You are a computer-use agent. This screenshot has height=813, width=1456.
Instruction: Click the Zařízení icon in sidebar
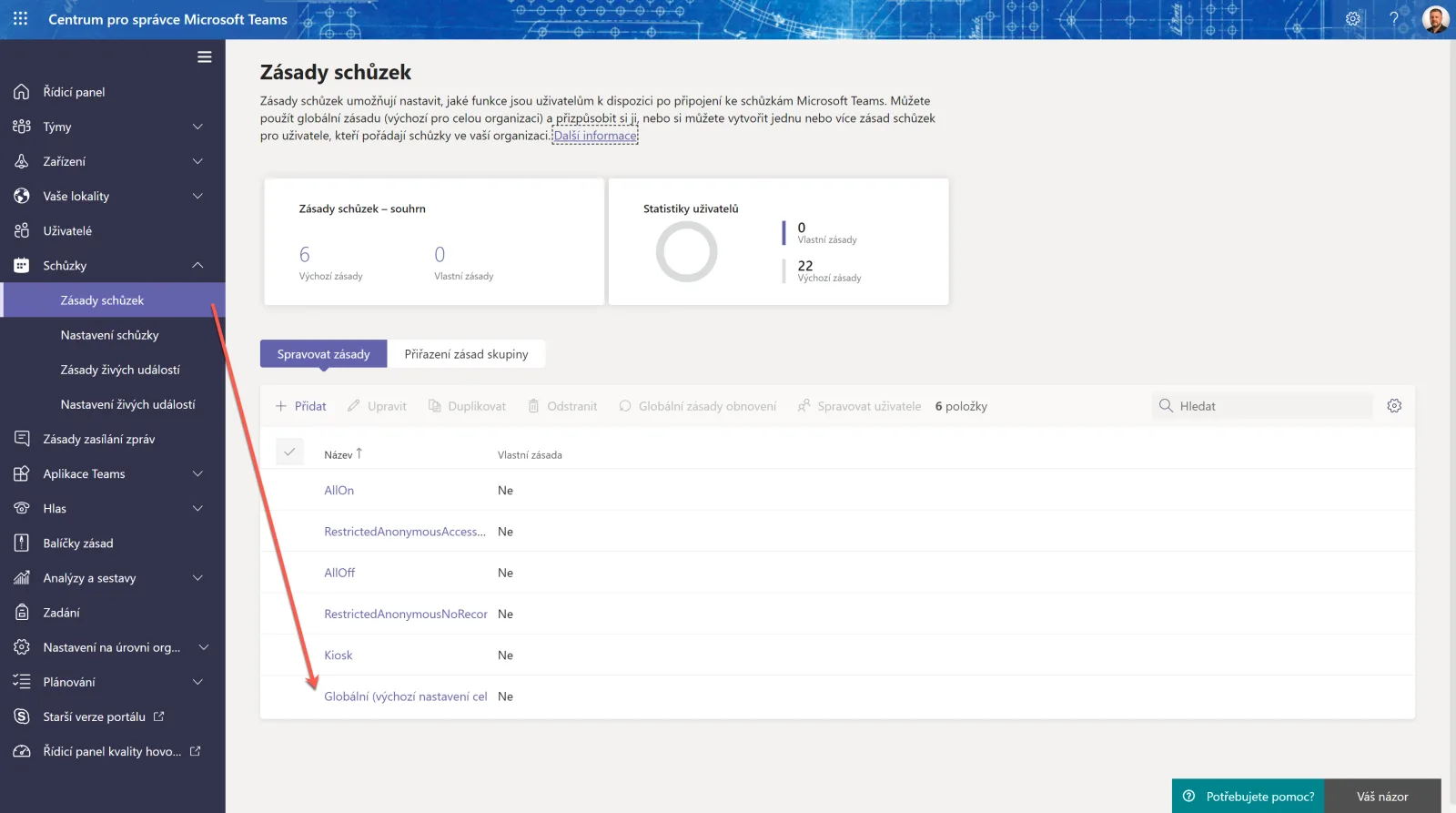pos(22,161)
